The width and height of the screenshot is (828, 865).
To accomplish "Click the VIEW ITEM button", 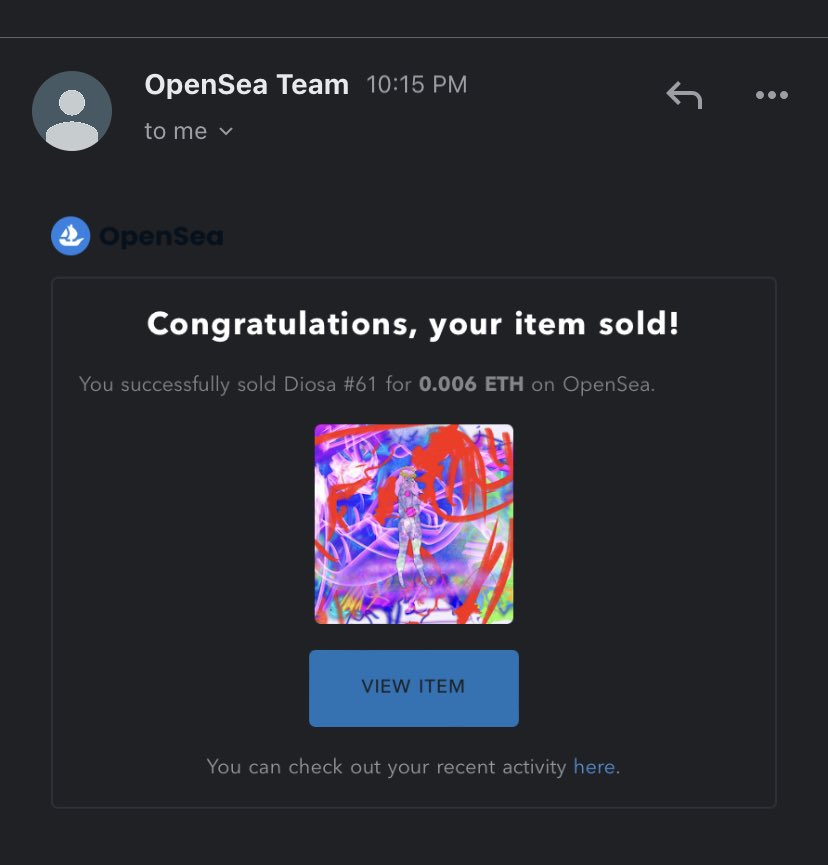I will pyautogui.click(x=414, y=688).
